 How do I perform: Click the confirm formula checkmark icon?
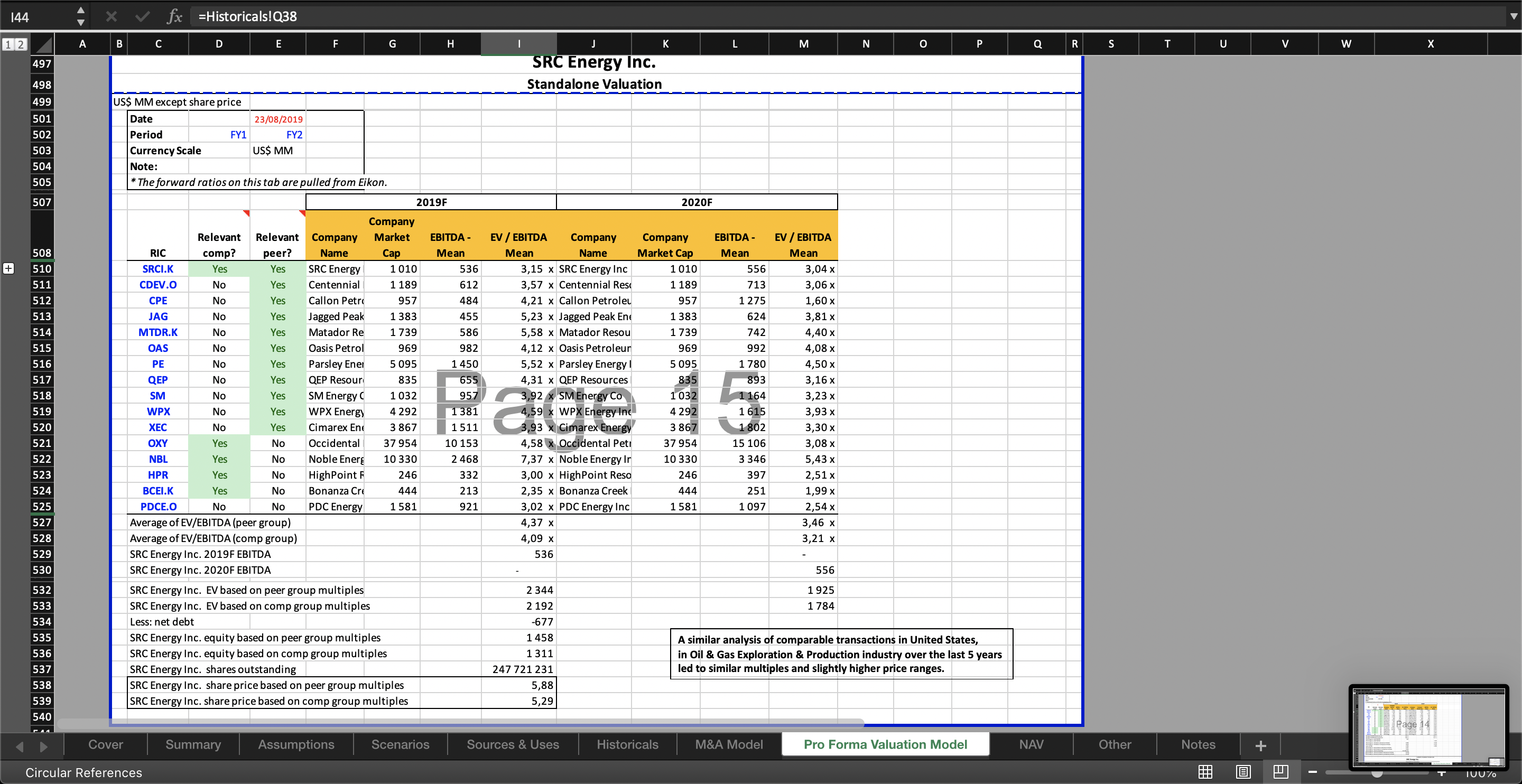coord(142,16)
